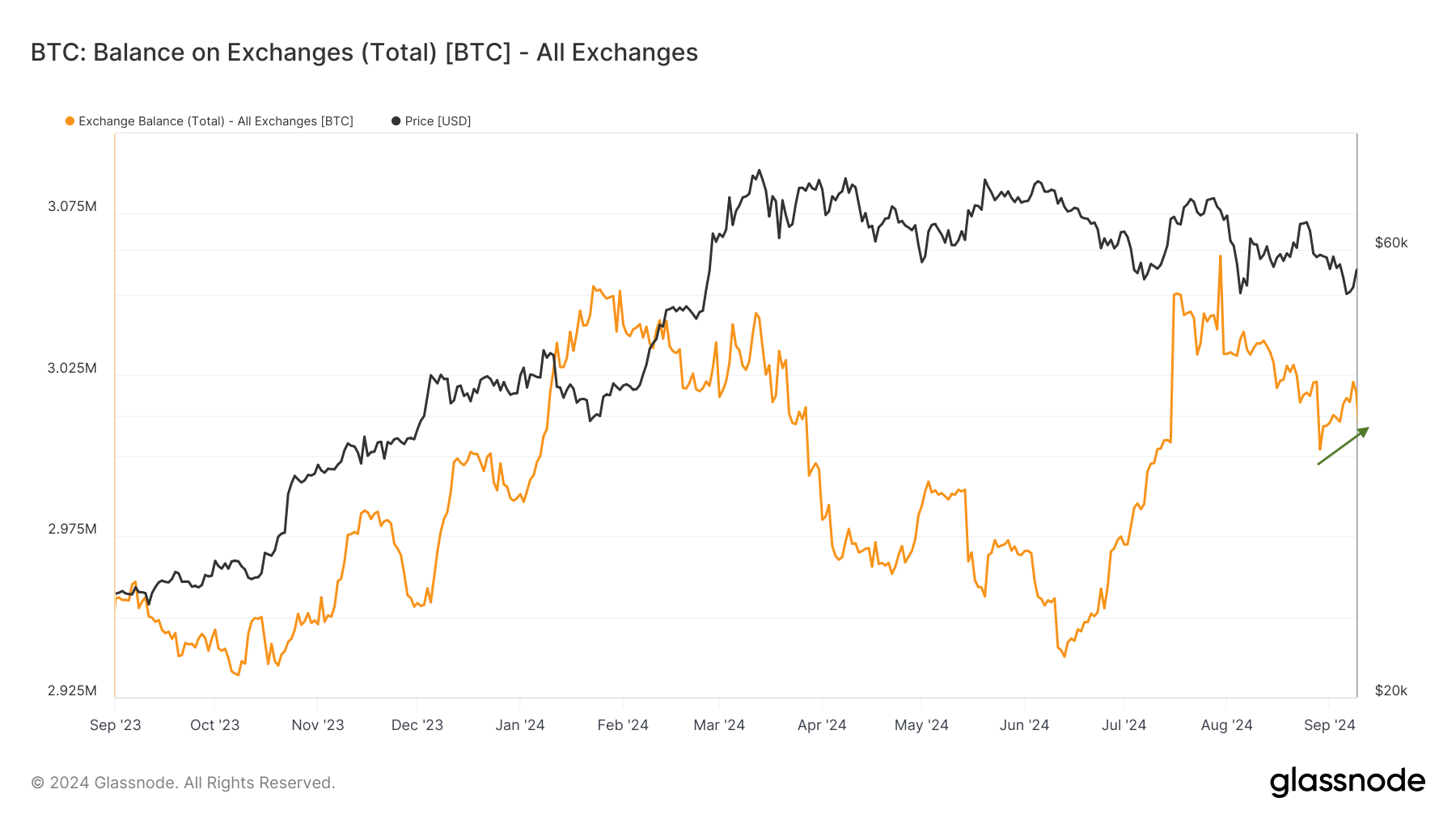Select the Jun '24 x-axis label
The image size is (1456, 819).
(x=1024, y=725)
